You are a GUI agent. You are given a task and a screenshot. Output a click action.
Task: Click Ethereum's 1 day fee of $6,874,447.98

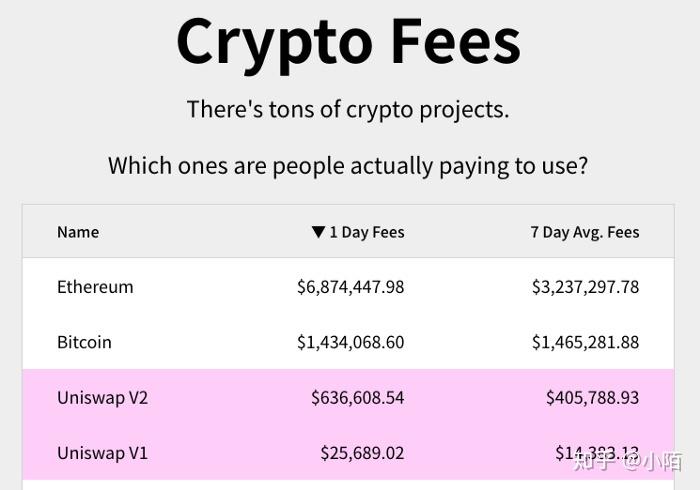click(x=351, y=287)
